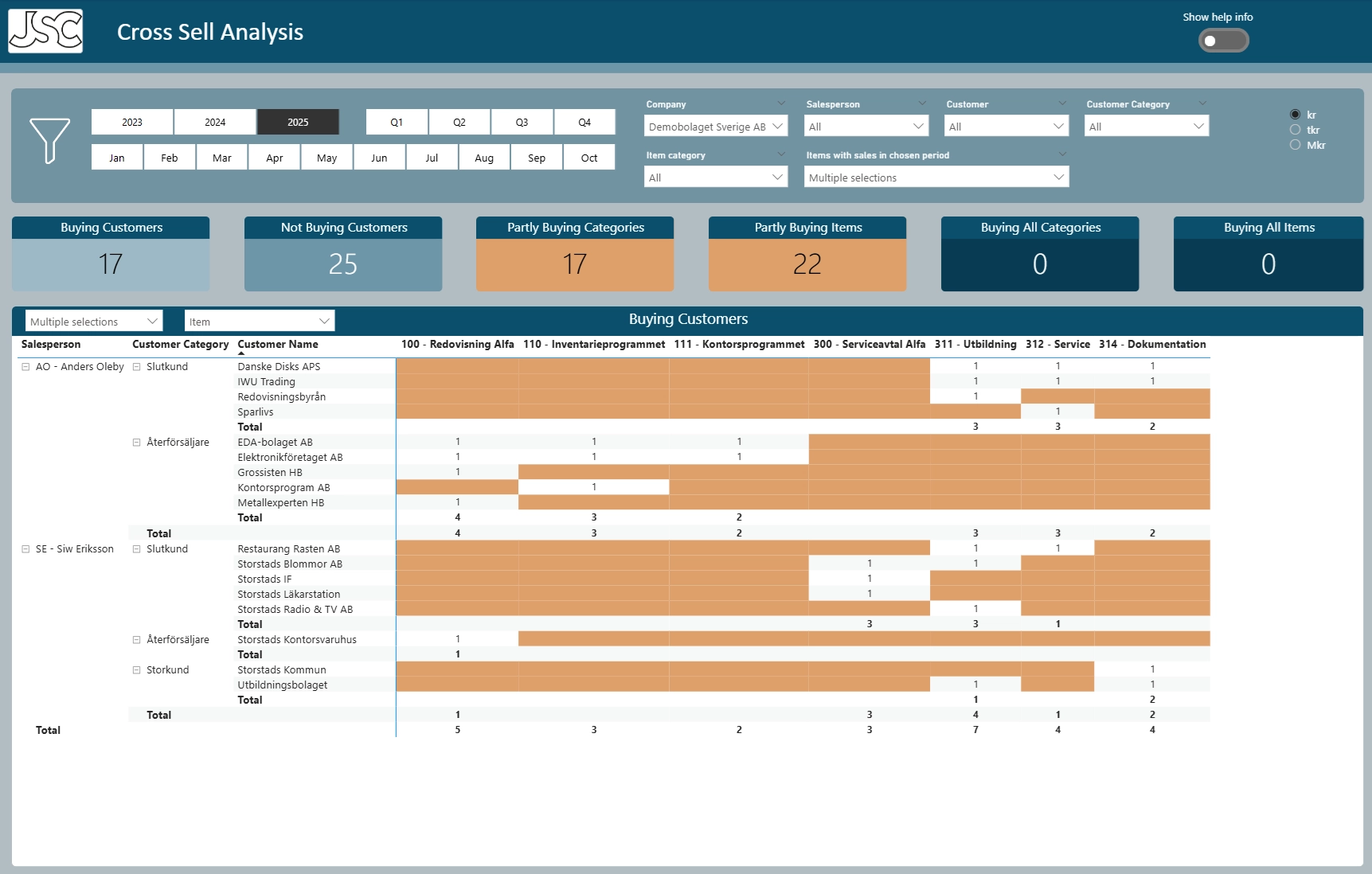This screenshot has height=874, width=1372.
Task: Collapse the Storkund category group
Action: [x=136, y=670]
